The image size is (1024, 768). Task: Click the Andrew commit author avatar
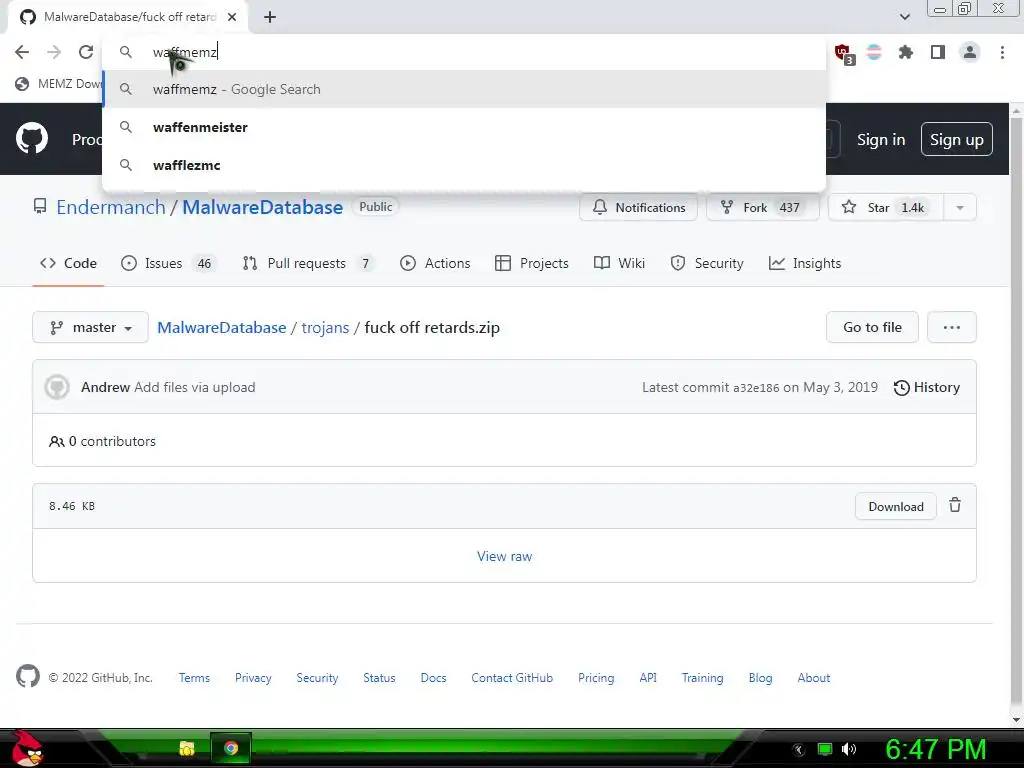57,387
